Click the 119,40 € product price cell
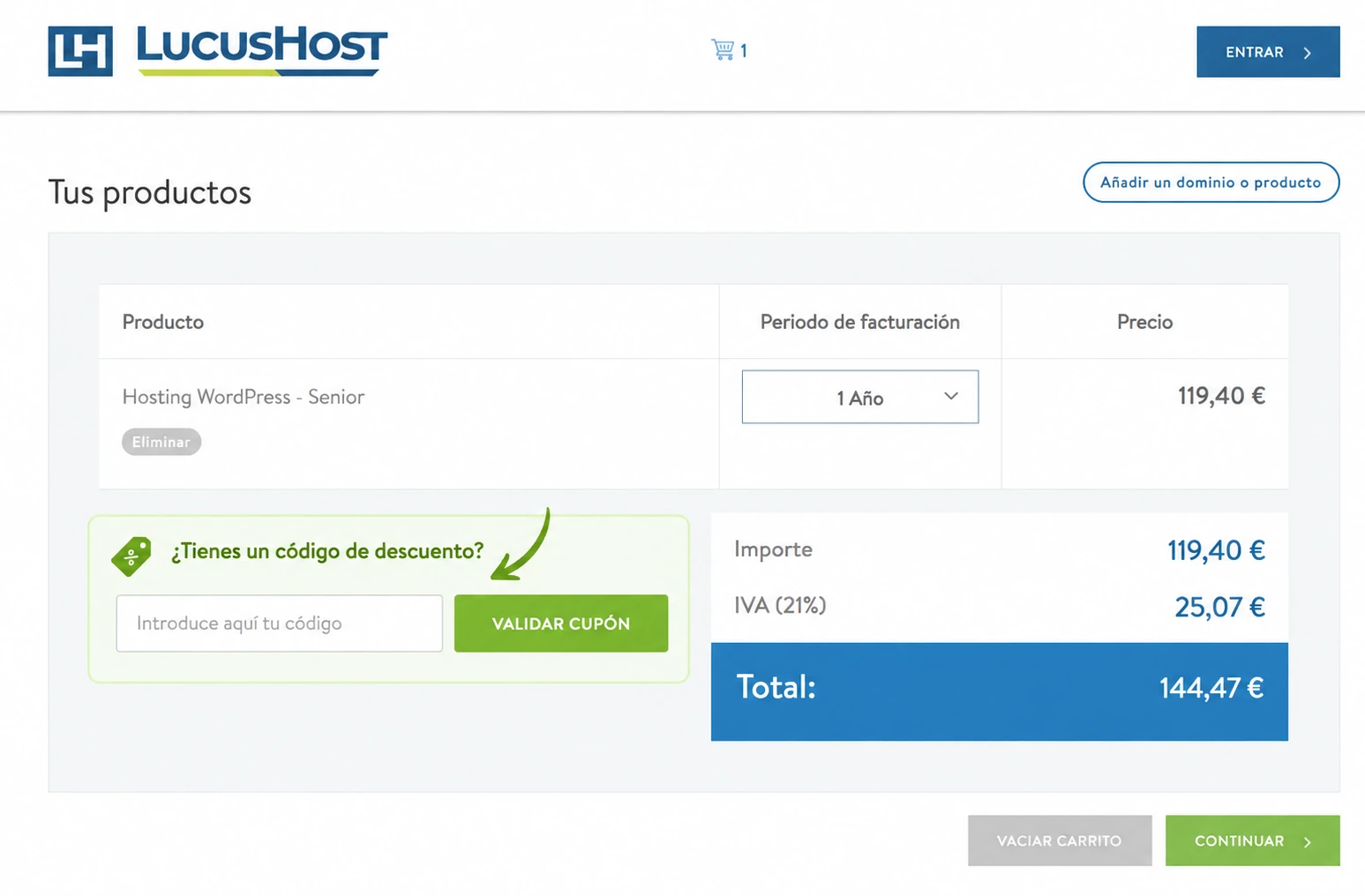This screenshot has width=1365, height=896. coord(1221,396)
